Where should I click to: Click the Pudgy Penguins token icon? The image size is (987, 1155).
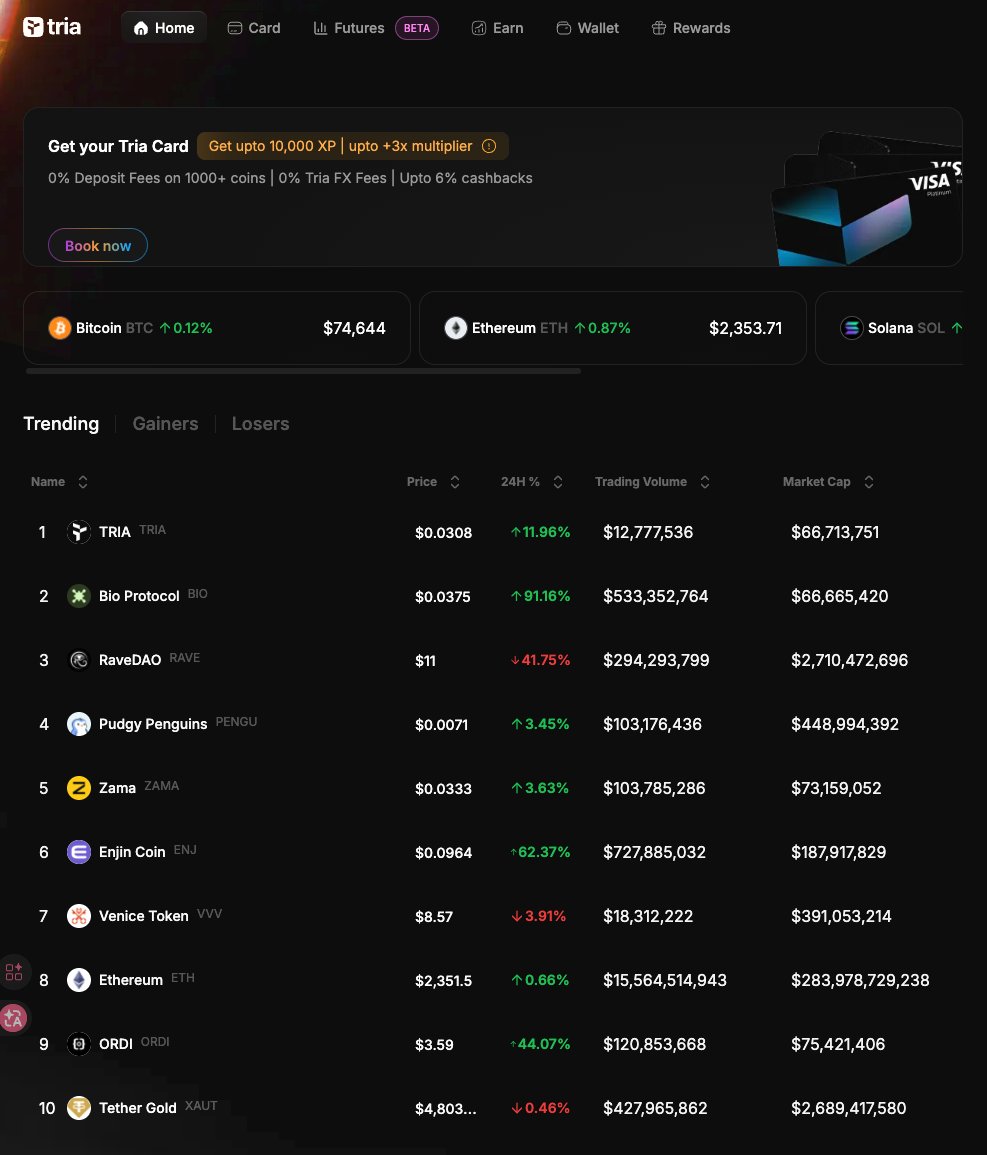pyautogui.click(x=79, y=724)
